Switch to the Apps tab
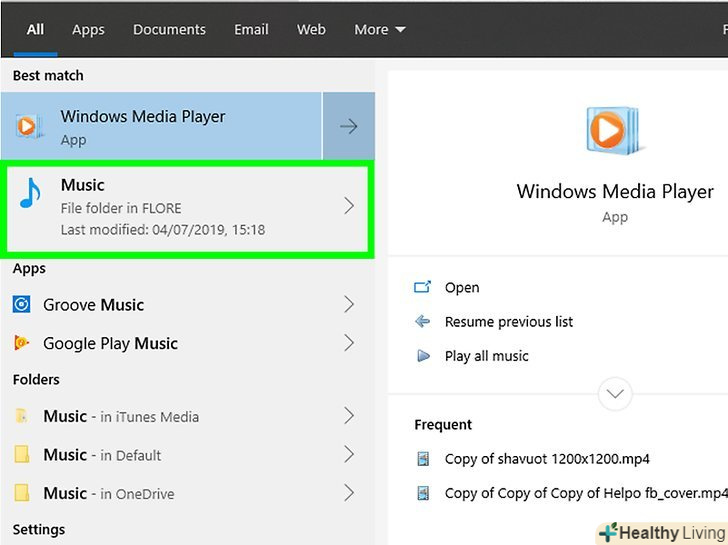728x545 pixels. tap(88, 30)
